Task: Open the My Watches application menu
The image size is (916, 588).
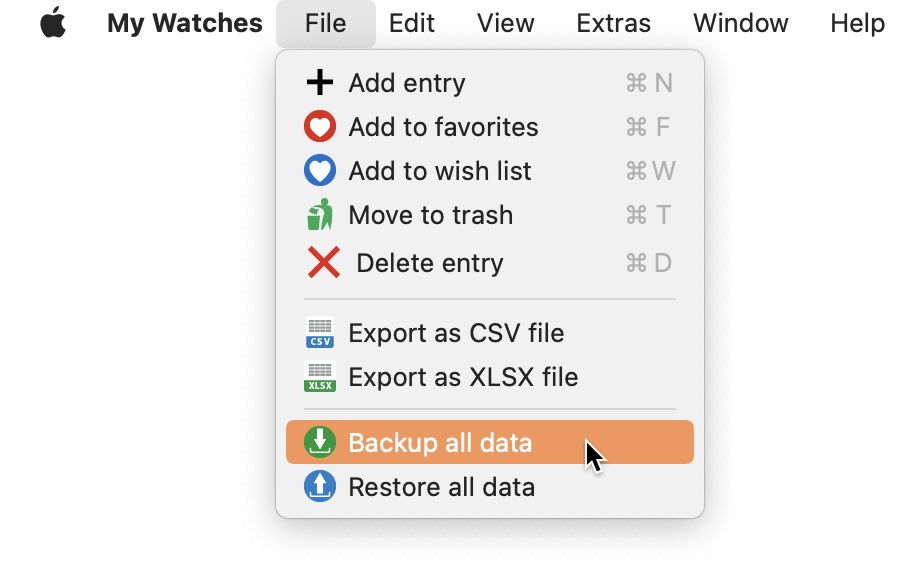Action: click(x=185, y=23)
